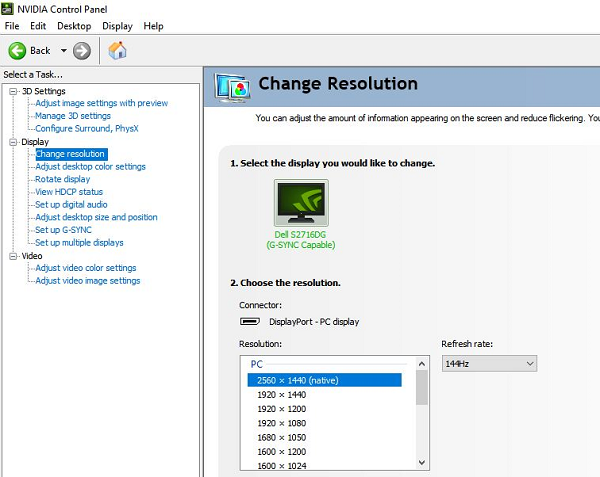Open Configure Surround, PhysX
The image size is (600, 477).
pyautogui.click(x=87, y=129)
